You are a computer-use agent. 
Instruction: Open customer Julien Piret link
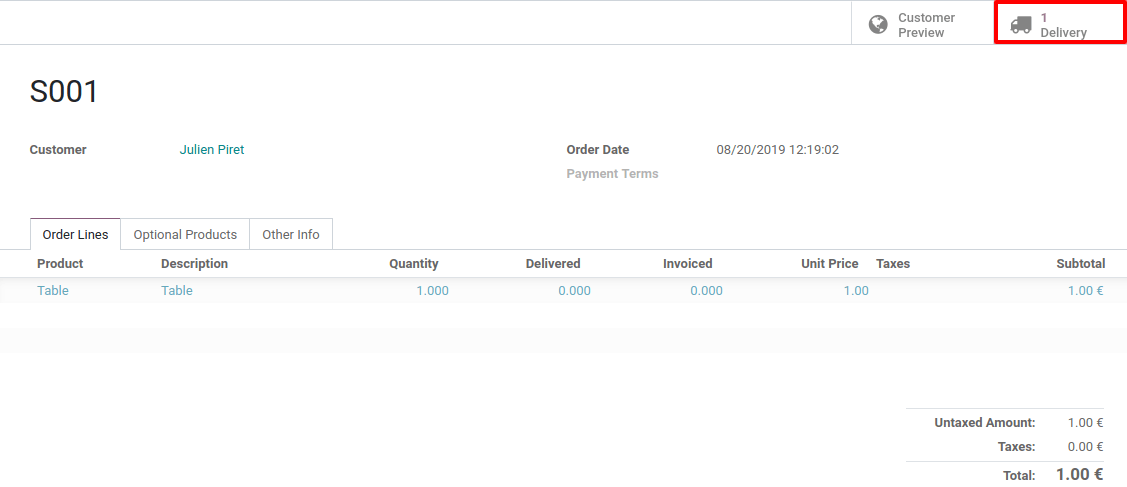coord(212,149)
